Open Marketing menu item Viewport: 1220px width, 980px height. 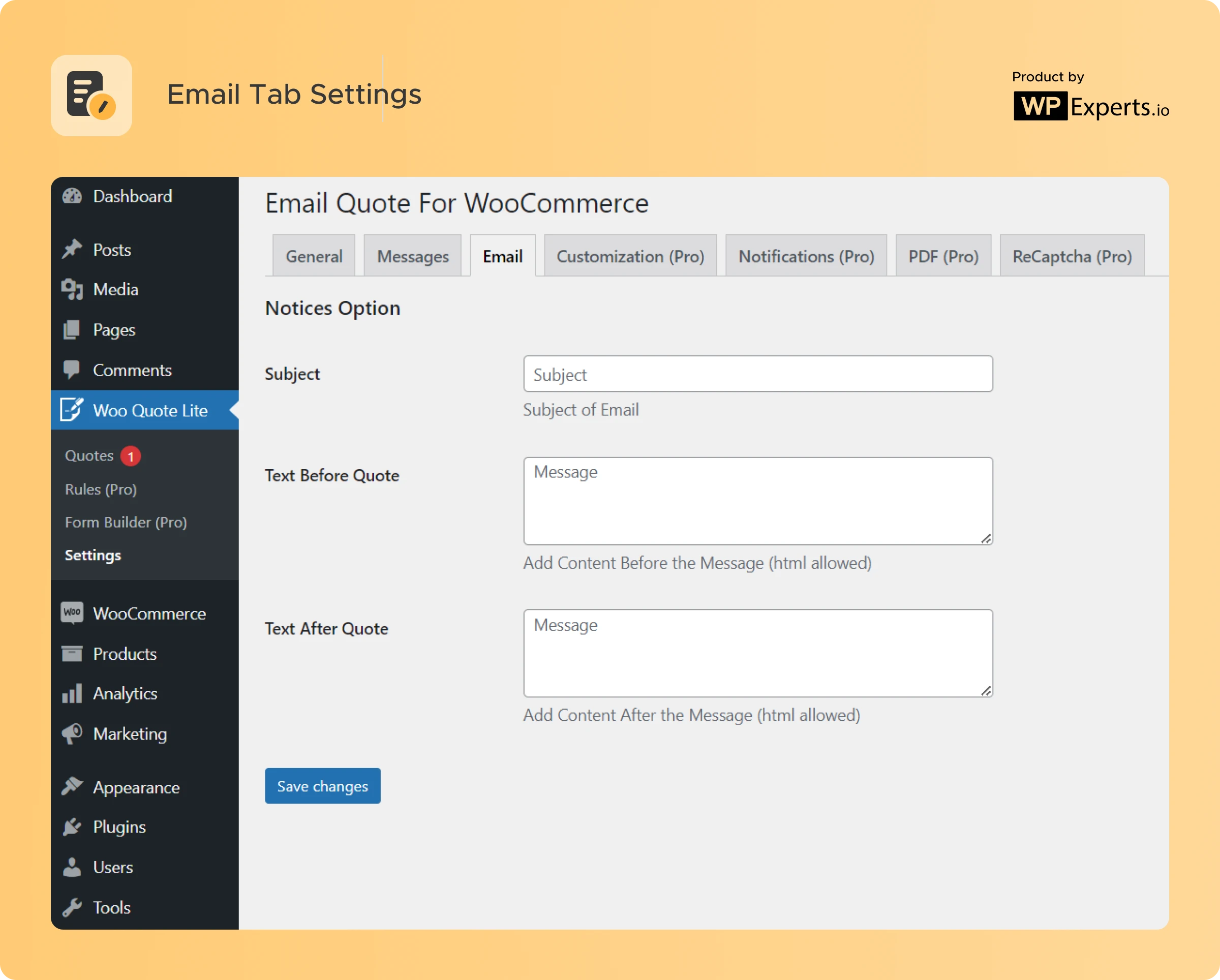(145, 734)
